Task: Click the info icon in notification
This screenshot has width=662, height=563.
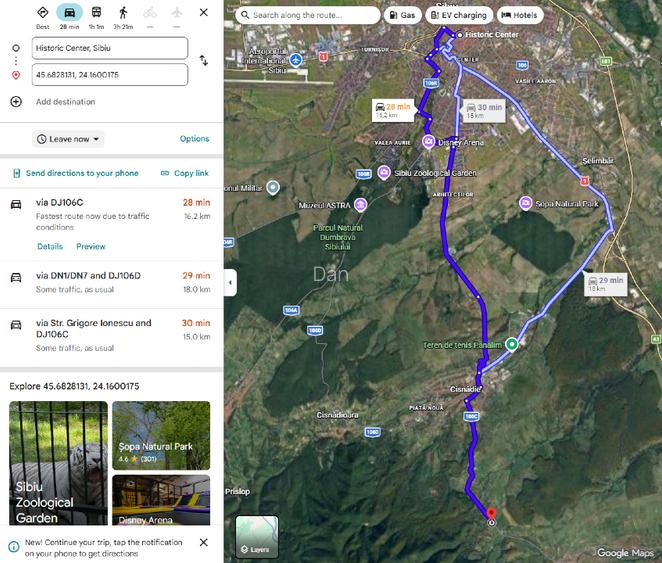Action: coord(14,547)
